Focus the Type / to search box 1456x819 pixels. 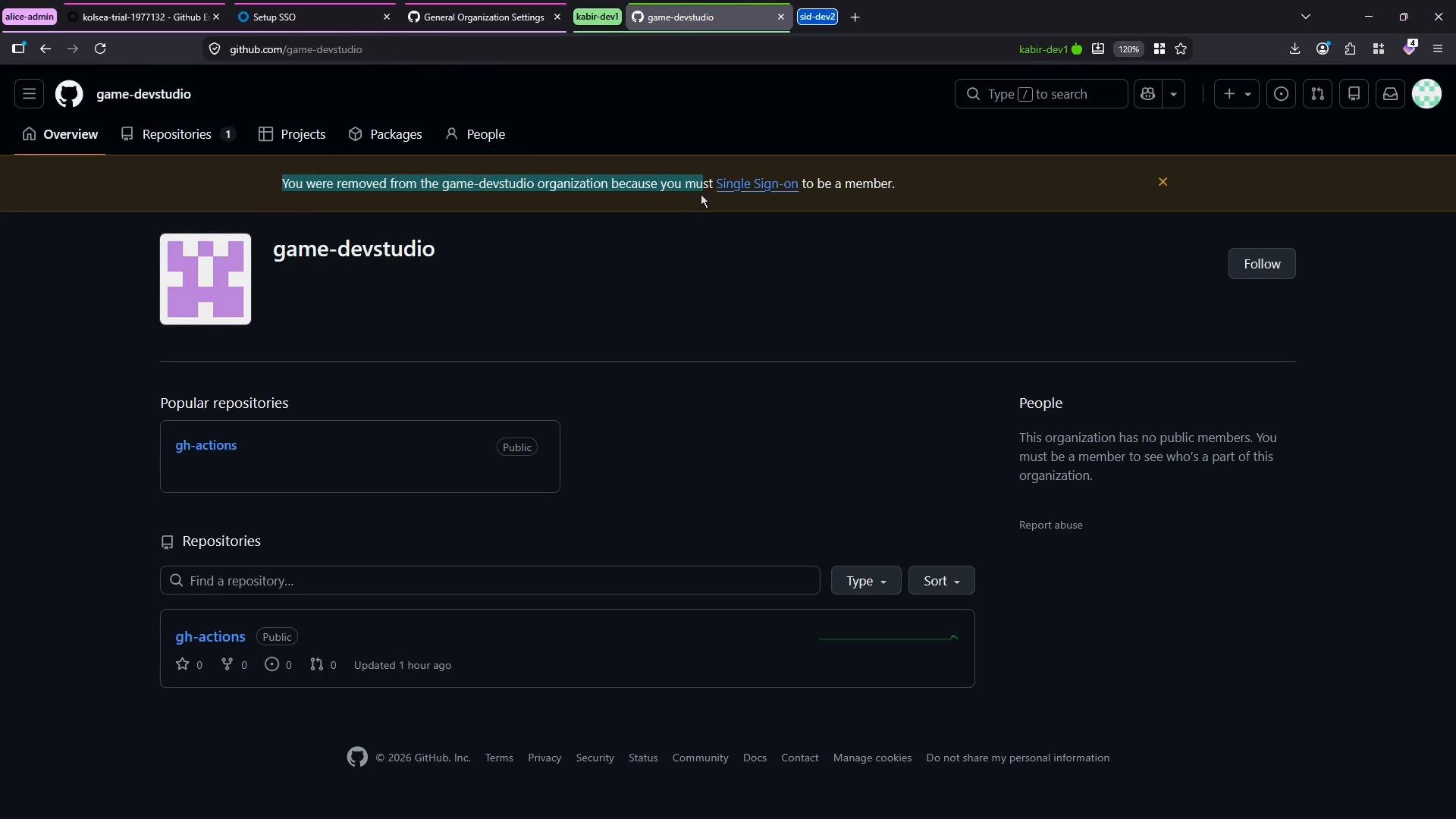point(1040,94)
